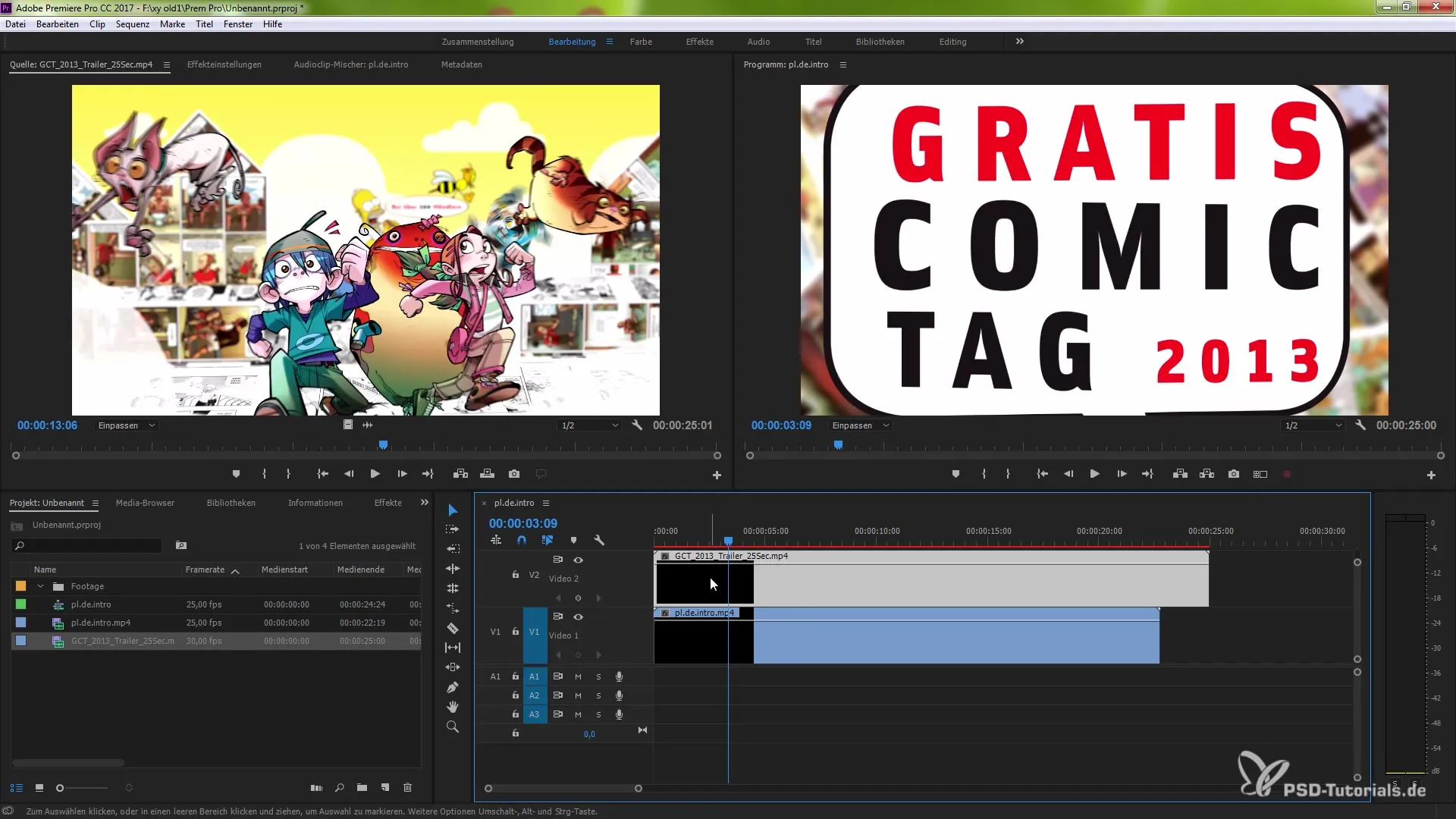
Task: Toggle lock on V2 track
Action: click(x=516, y=575)
